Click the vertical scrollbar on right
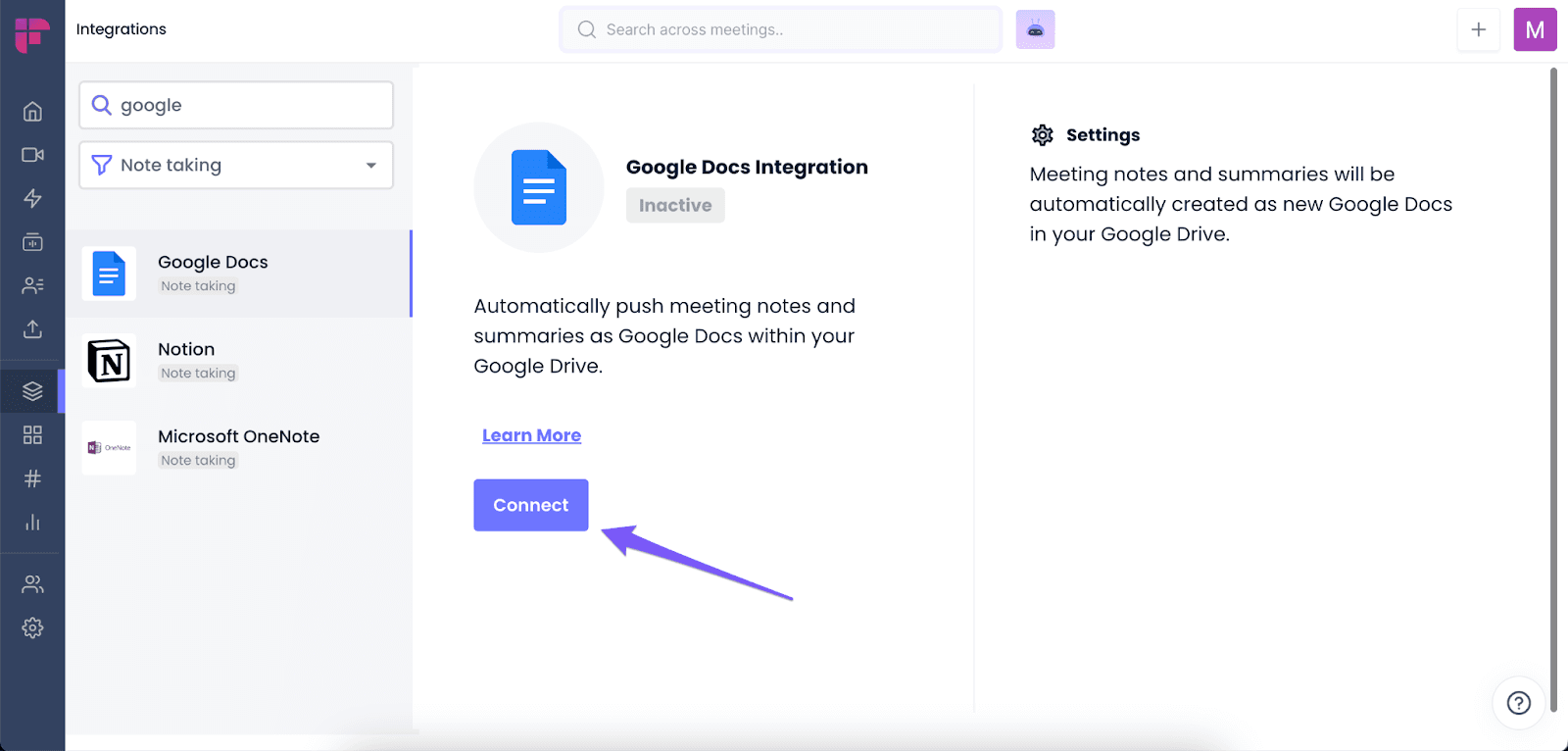The height and width of the screenshot is (751, 1568). point(1553,389)
